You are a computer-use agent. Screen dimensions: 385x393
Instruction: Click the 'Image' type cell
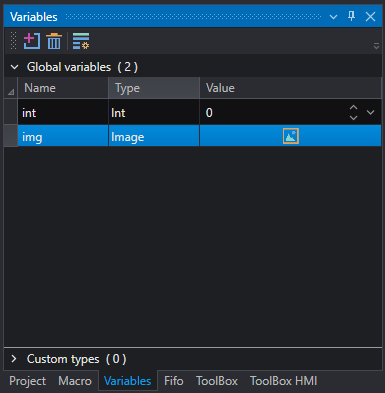[x=154, y=136]
